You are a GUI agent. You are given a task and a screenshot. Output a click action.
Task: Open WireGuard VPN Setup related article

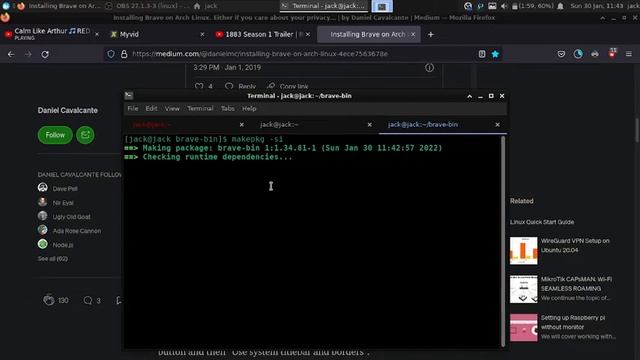pos(575,245)
